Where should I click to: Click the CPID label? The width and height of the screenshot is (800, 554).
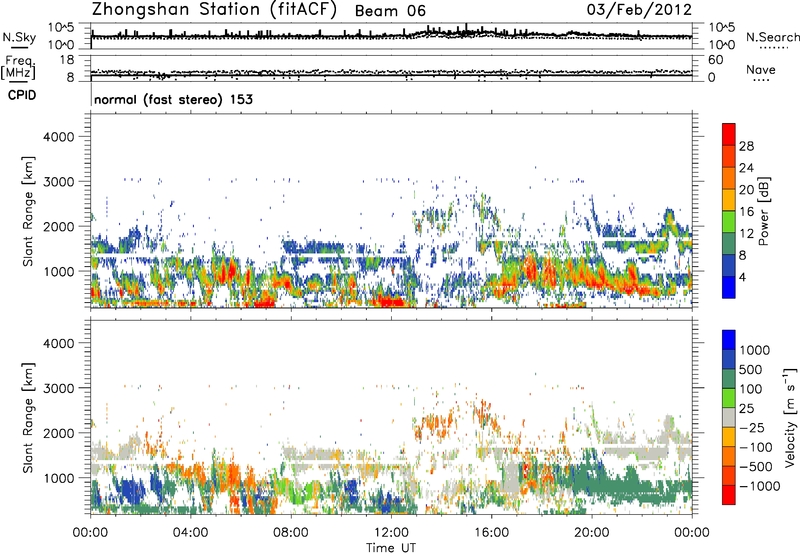click(22, 95)
